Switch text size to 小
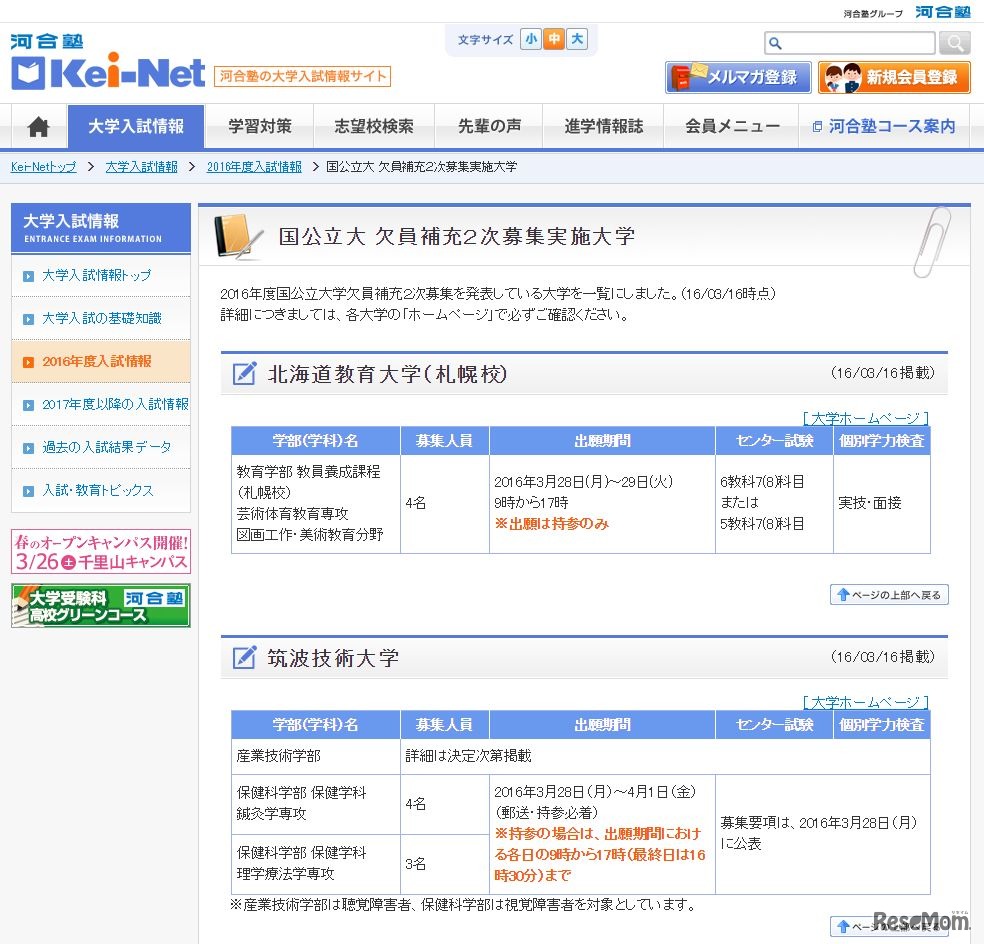The image size is (984, 944). [530, 39]
